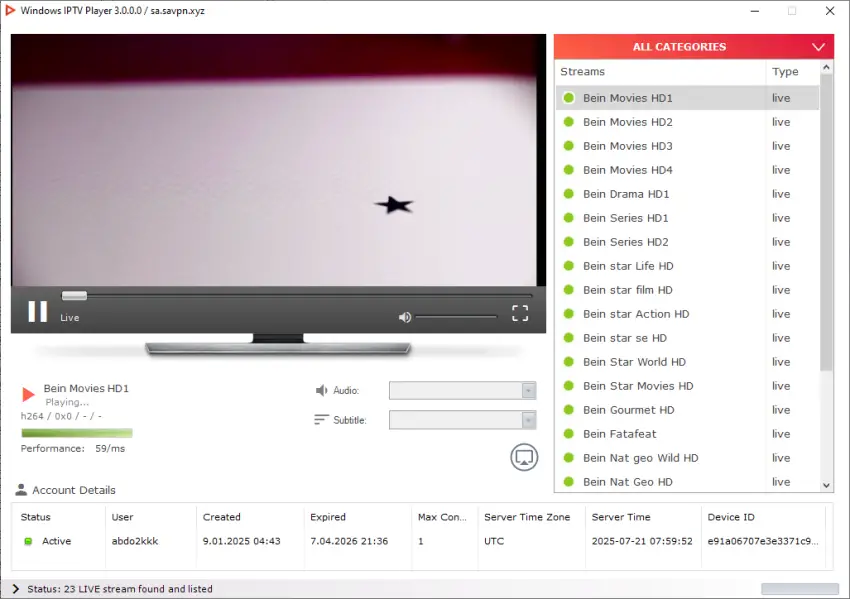Screen dimensions: 850x599
Task: Select Bein Star World HD
Action: (x=687, y=362)
